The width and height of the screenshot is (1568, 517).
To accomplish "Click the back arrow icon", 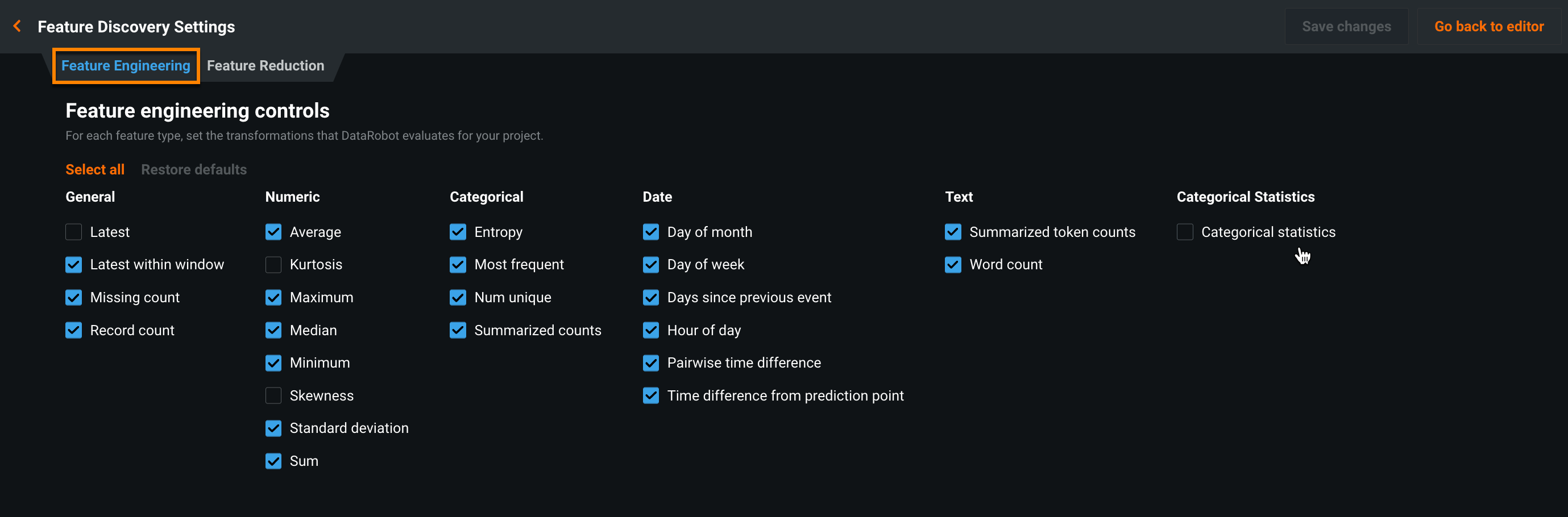I will tap(17, 26).
